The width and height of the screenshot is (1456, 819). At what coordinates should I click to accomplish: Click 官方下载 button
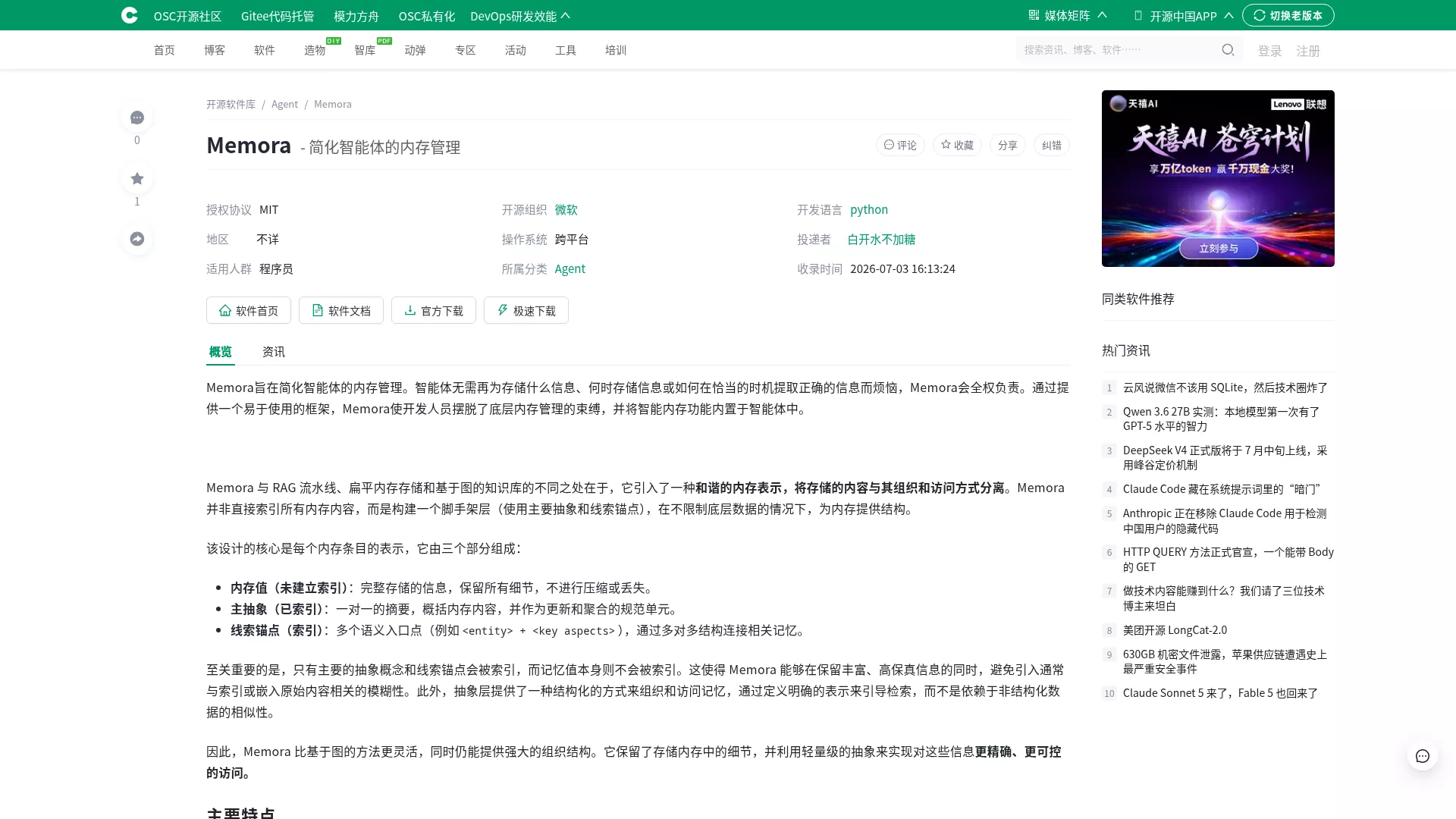point(434,310)
